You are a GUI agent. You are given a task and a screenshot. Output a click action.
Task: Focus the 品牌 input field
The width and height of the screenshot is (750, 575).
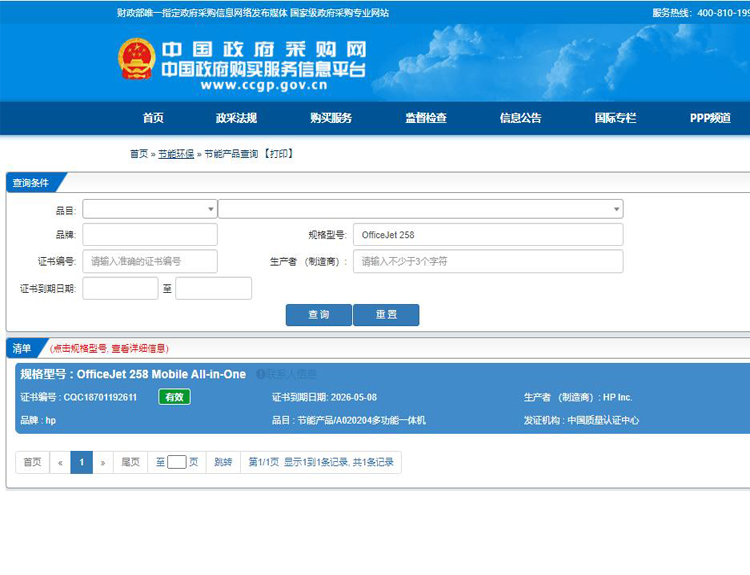pos(150,235)
